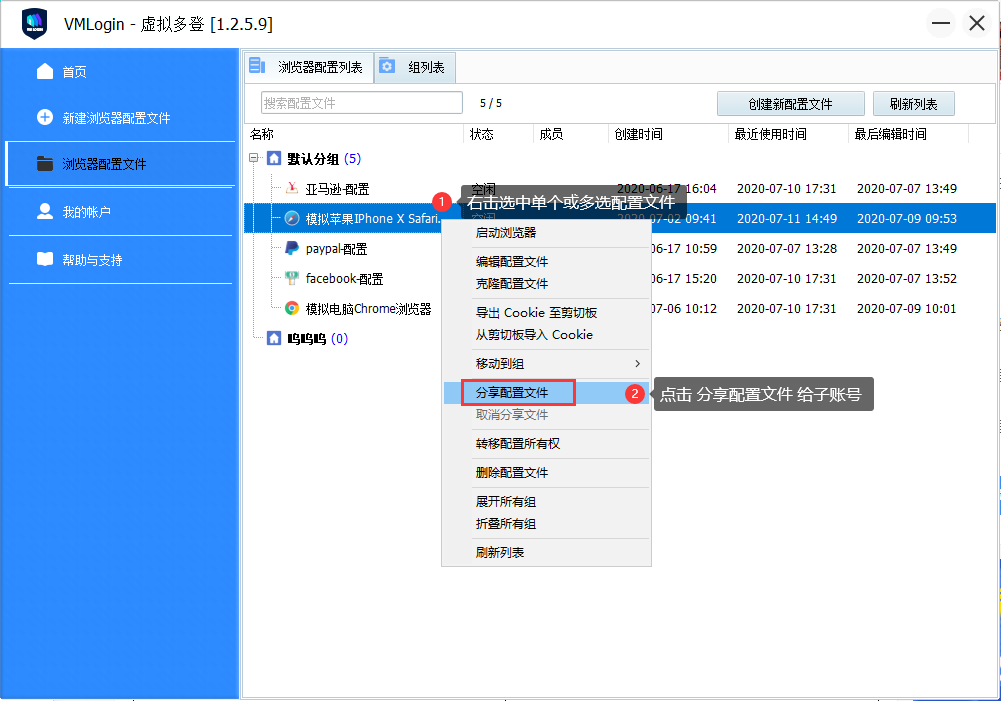Click the plus icon for new browser profile
The image size is (1001, 701).
pos(45,117)
